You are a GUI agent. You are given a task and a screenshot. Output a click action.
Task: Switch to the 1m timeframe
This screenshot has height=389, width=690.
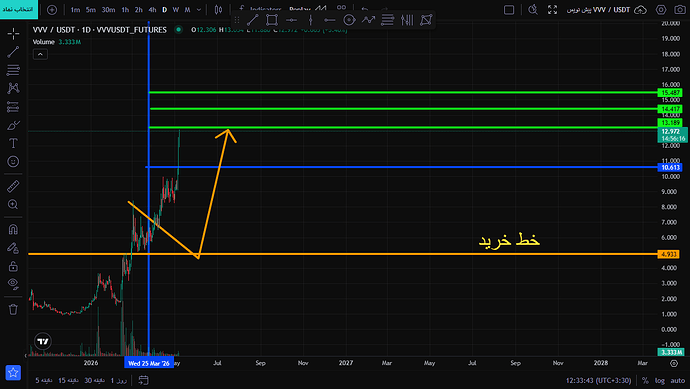[x=75, y=10]
